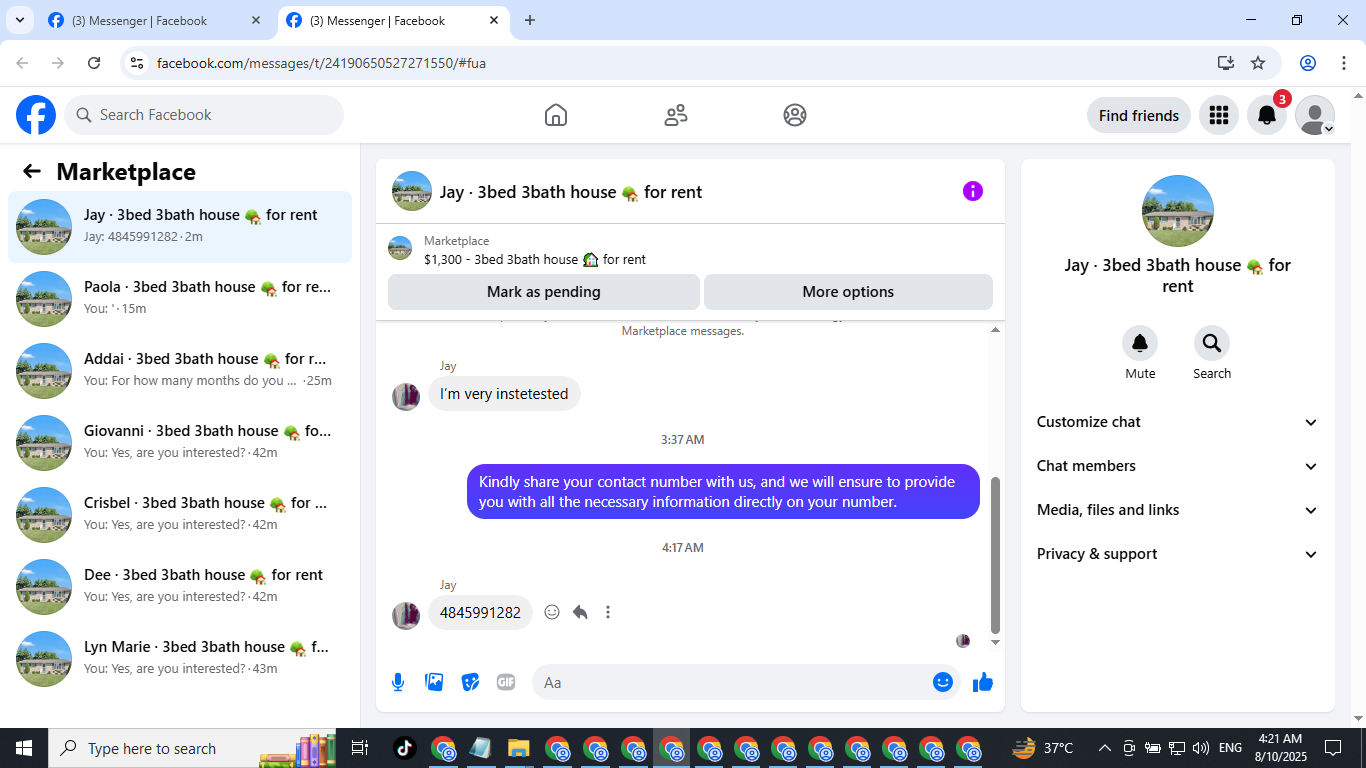Click the large listing photo in right panel

coord(1178,211)
